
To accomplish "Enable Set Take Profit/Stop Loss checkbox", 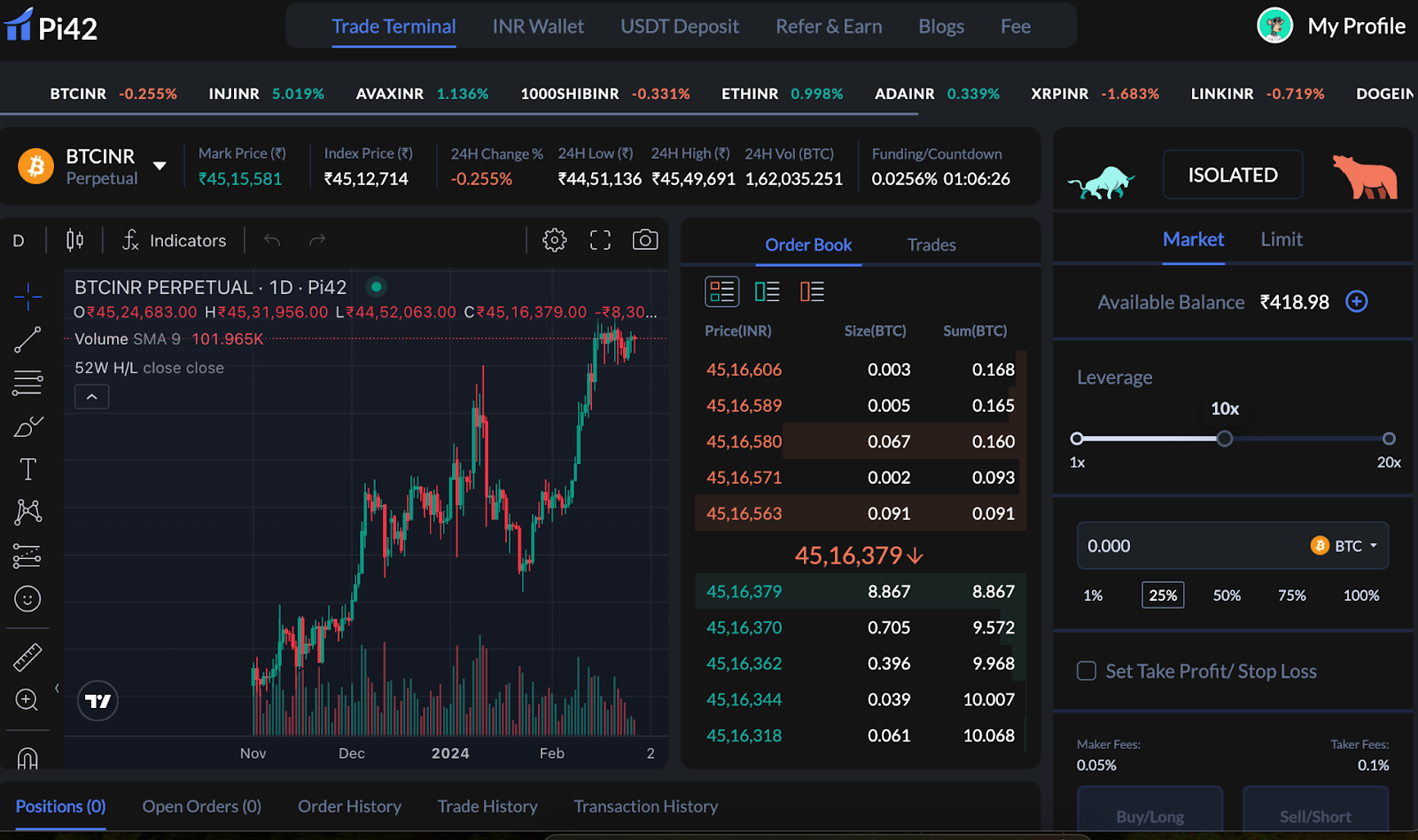I will click(1087, 671).
